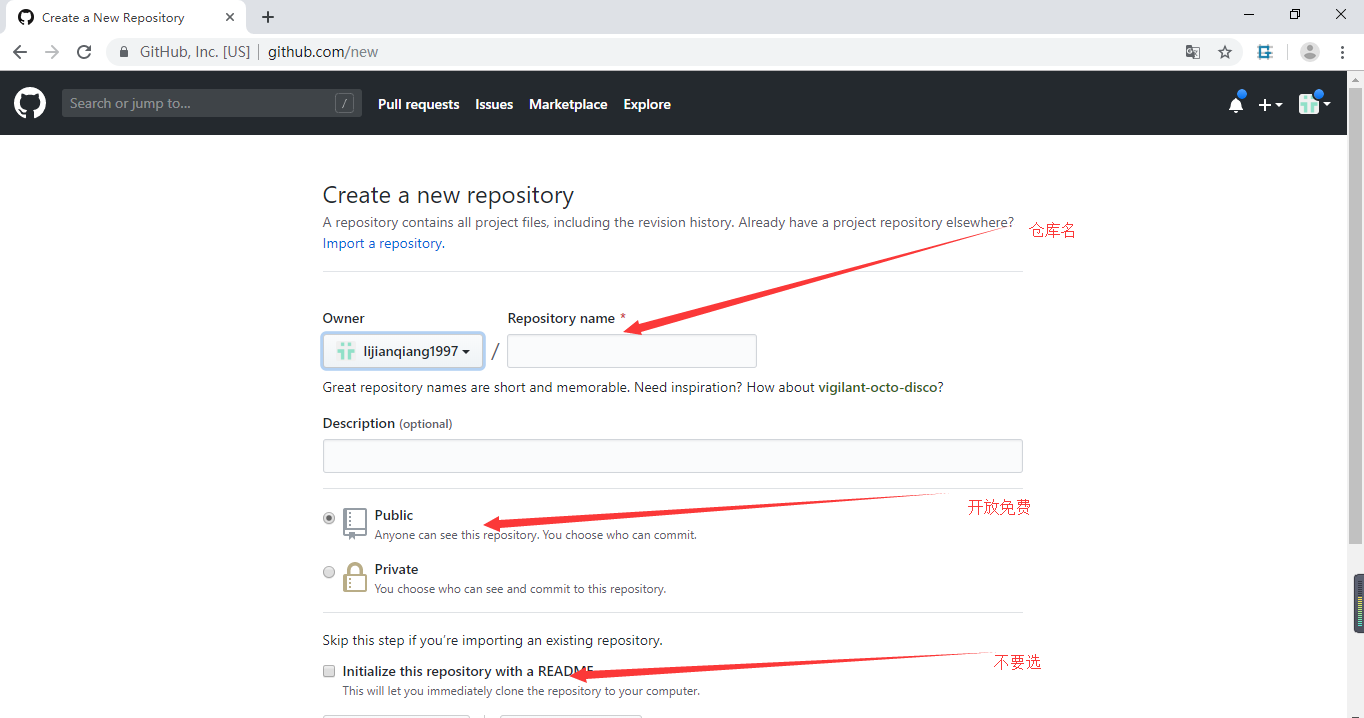Click the GitHub Octocat logo

(x=30, y=103)
